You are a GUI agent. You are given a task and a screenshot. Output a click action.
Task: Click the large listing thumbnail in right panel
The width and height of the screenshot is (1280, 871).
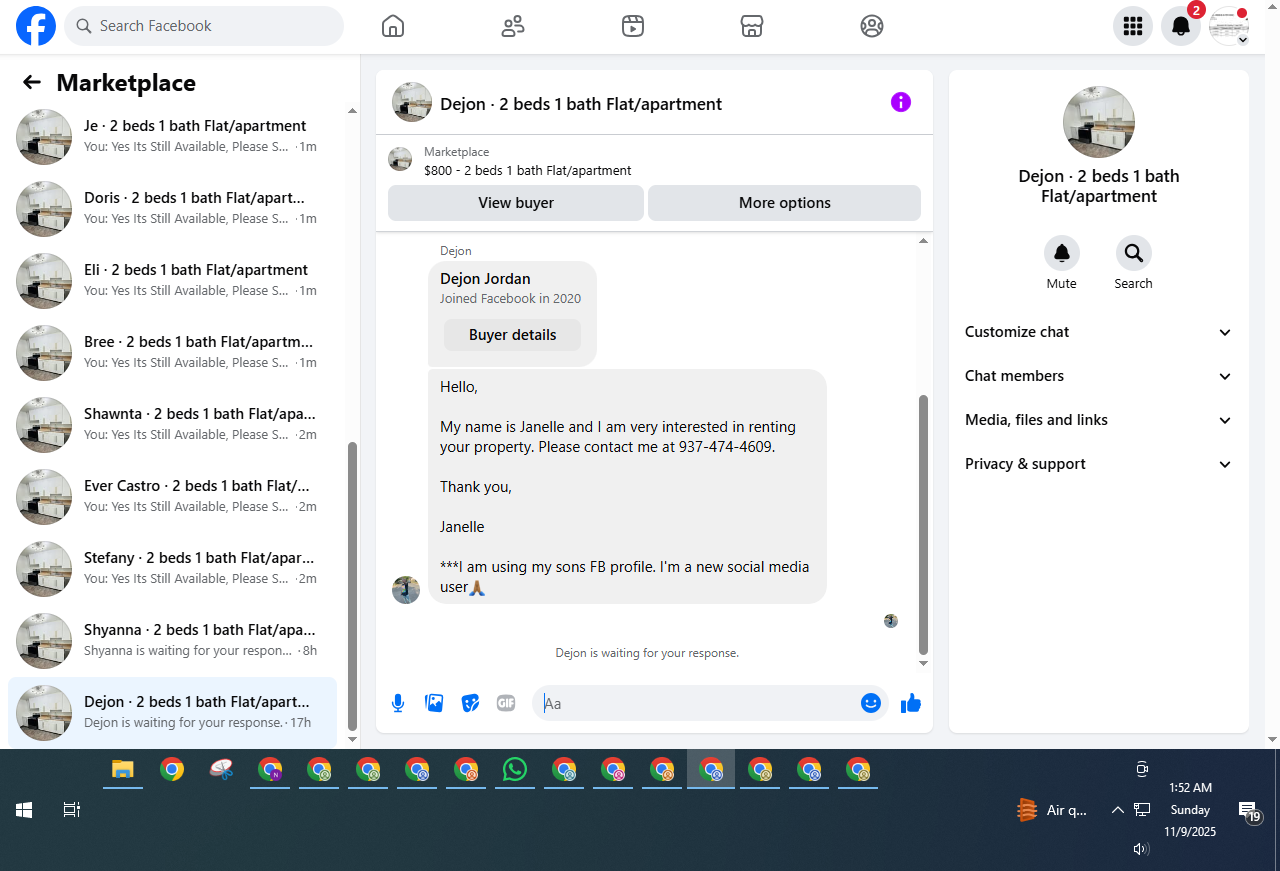coord(1099,122)
